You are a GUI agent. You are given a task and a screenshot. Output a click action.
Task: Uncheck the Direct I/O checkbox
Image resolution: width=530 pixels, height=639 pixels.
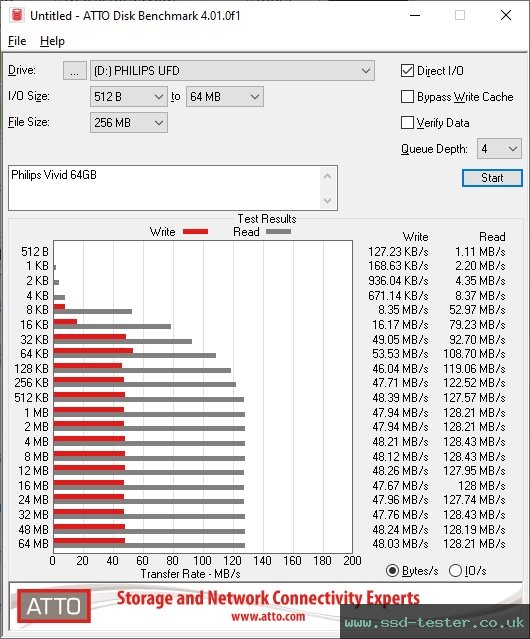[407, 71]
